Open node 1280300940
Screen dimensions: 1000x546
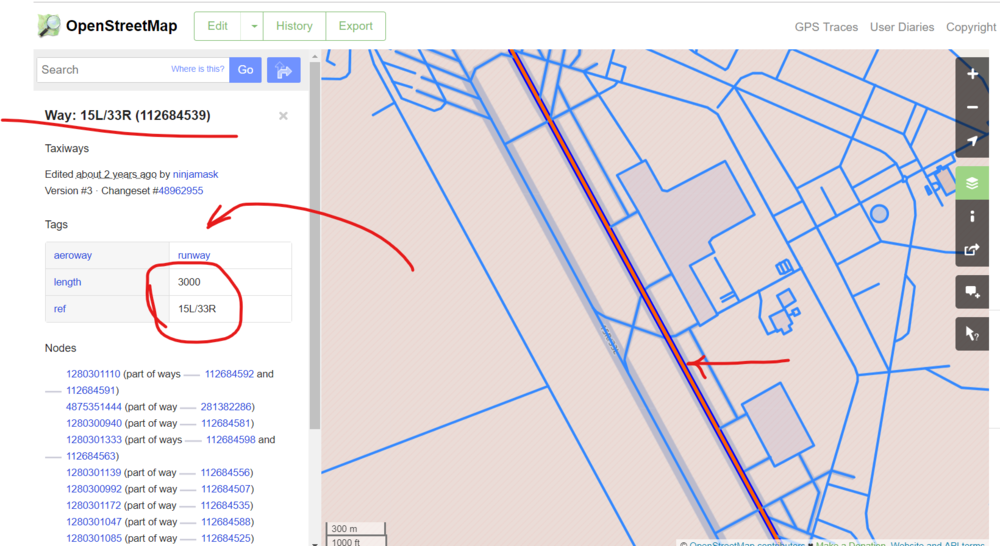point(94,424)
